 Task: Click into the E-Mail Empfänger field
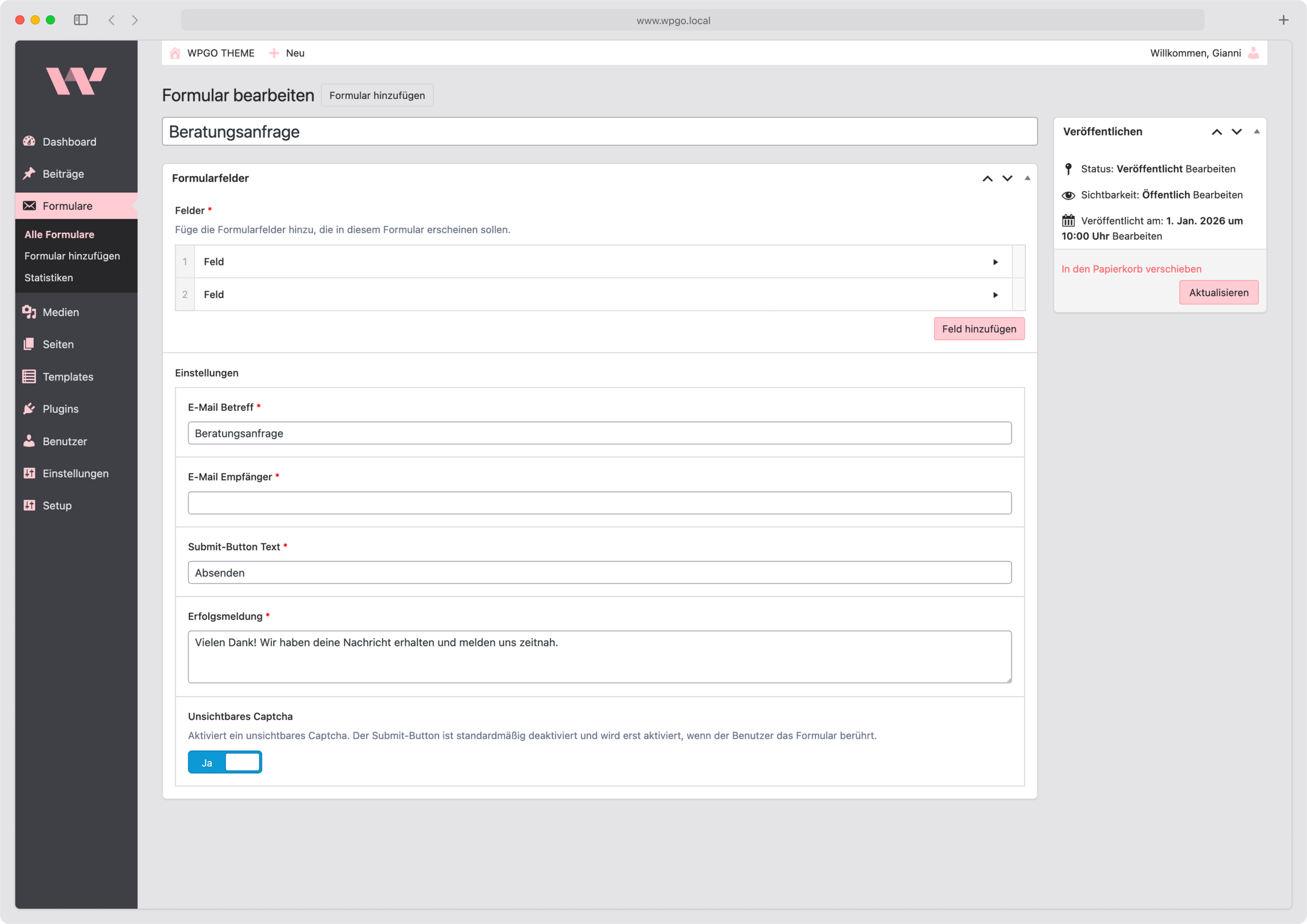click(x=599, y=503)
